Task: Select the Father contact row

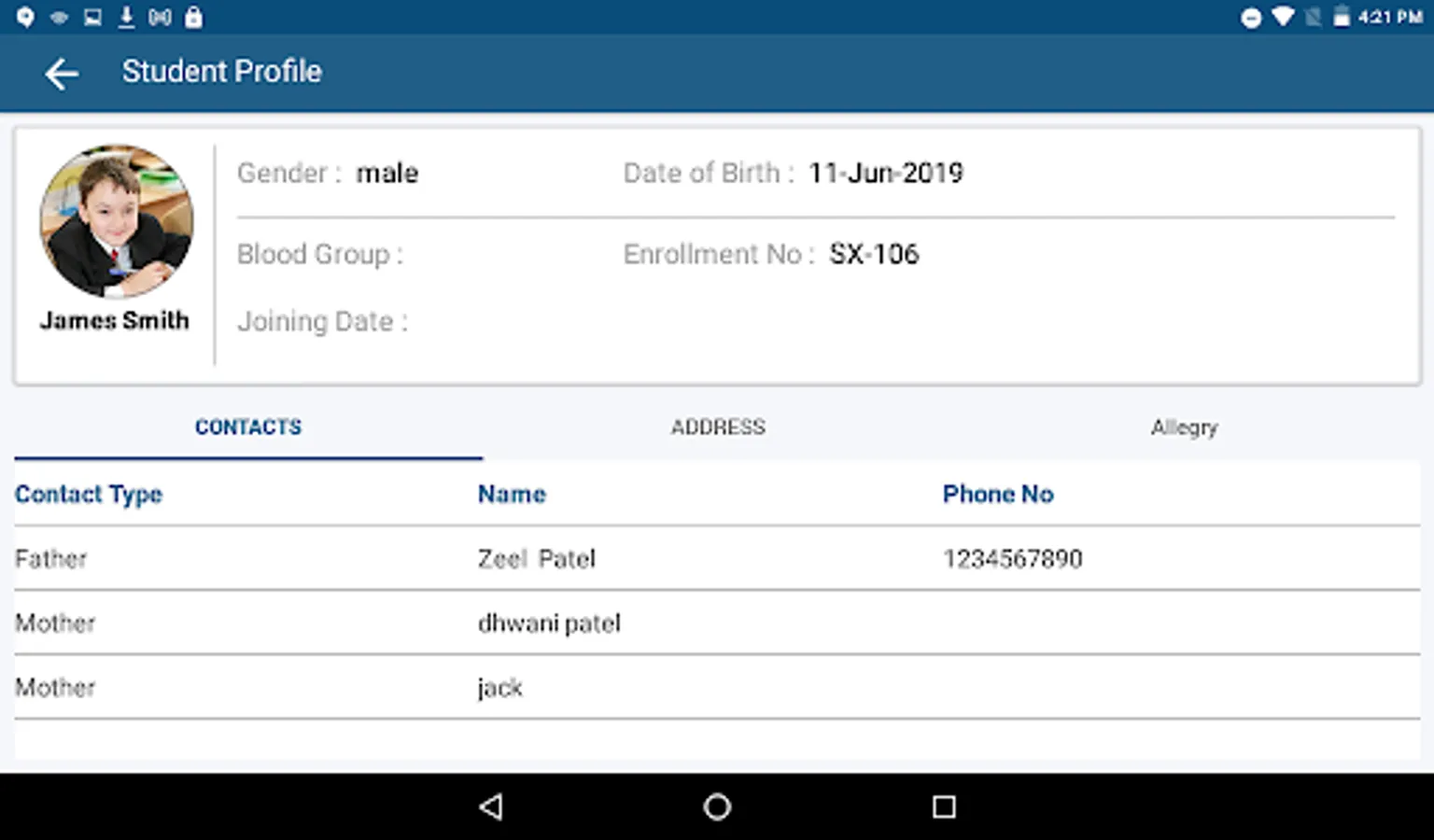Action: coord(717,558)
